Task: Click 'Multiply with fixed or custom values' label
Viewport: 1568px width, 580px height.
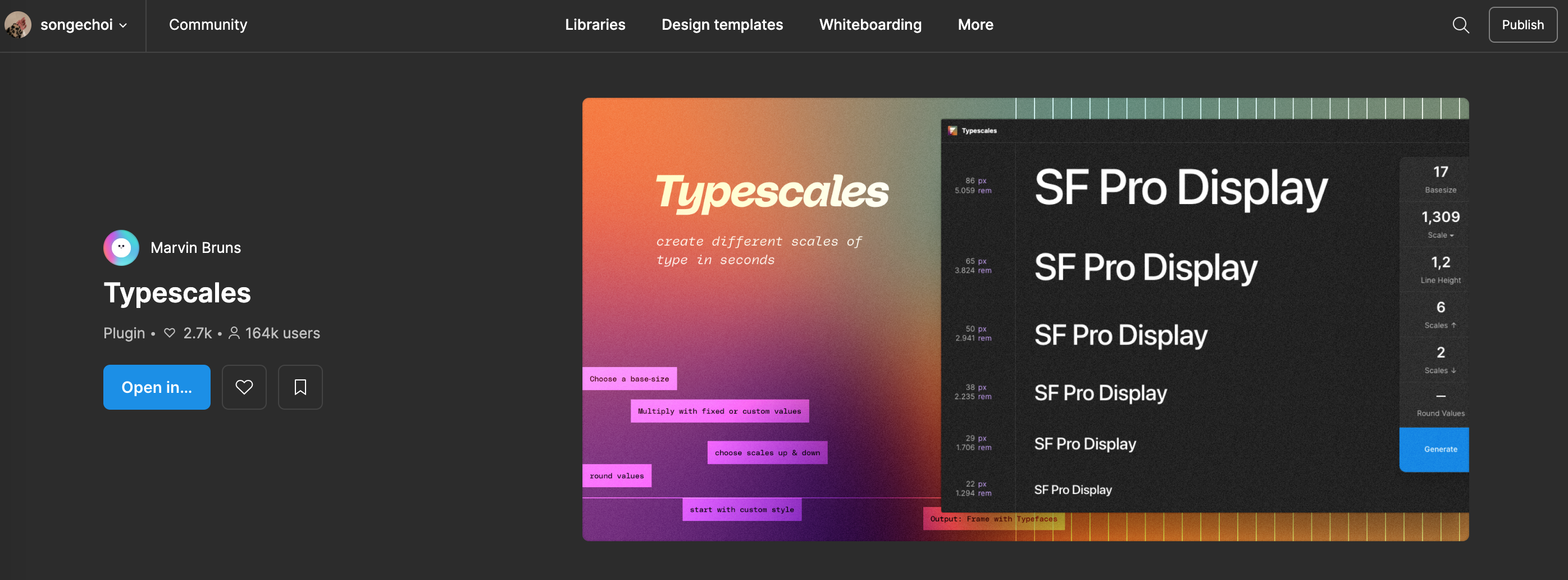Action: coord(719,411)
